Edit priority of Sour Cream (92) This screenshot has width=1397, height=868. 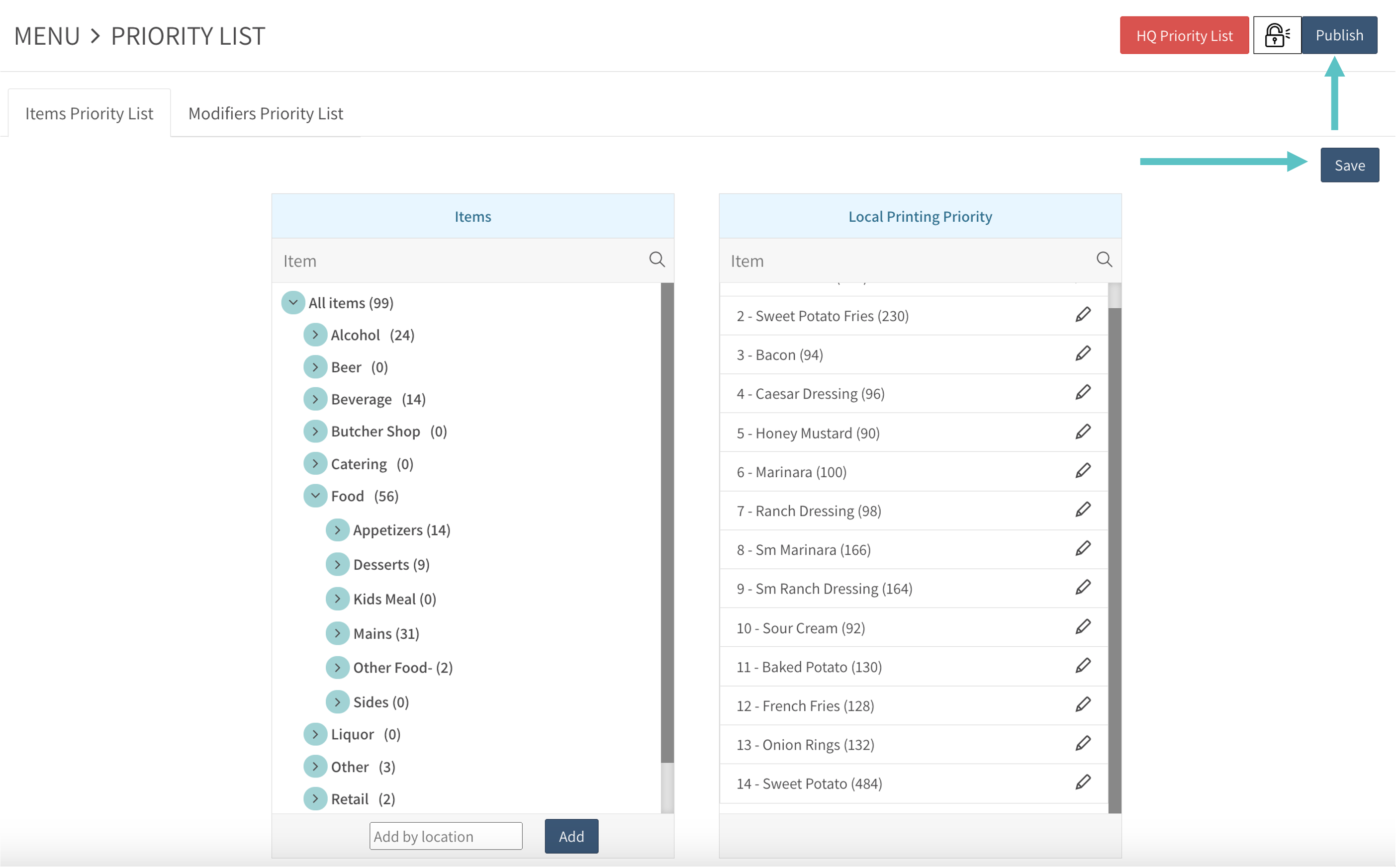pyautogui.click(x=1084, y=627)
